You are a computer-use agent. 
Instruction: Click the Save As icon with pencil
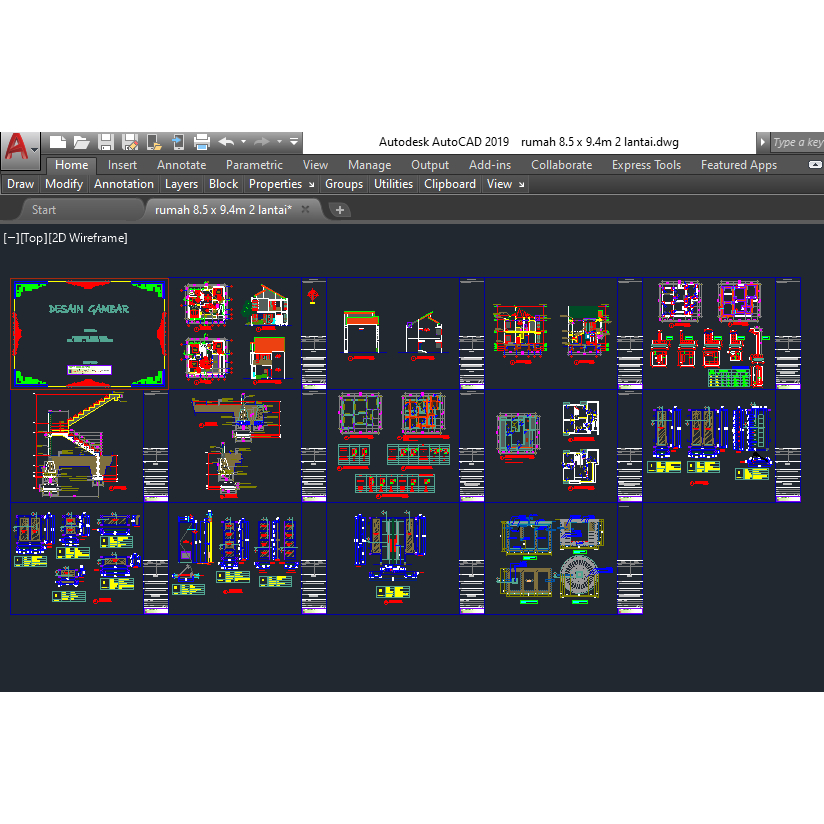(130, 142)
